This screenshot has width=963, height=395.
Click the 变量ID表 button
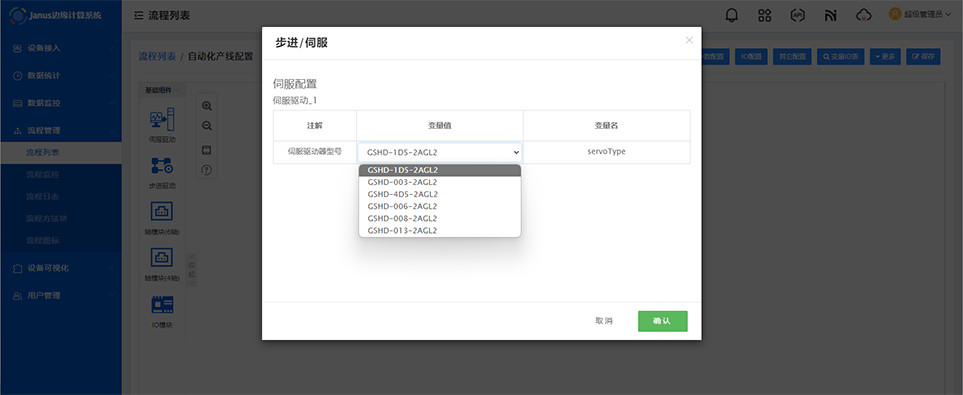(x=841, y=57)
